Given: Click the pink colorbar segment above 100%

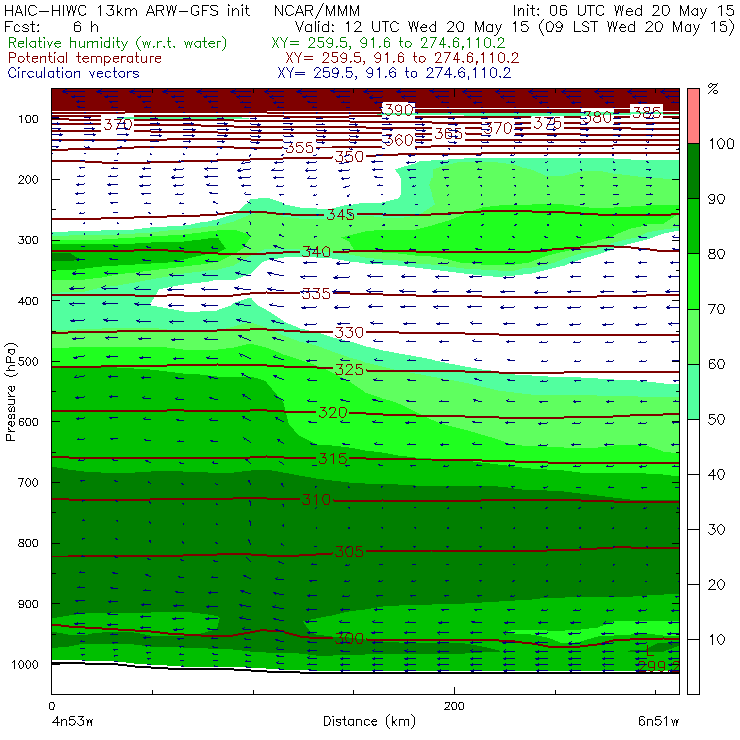Looking at the screenshot, I should [x=693, y=116].
